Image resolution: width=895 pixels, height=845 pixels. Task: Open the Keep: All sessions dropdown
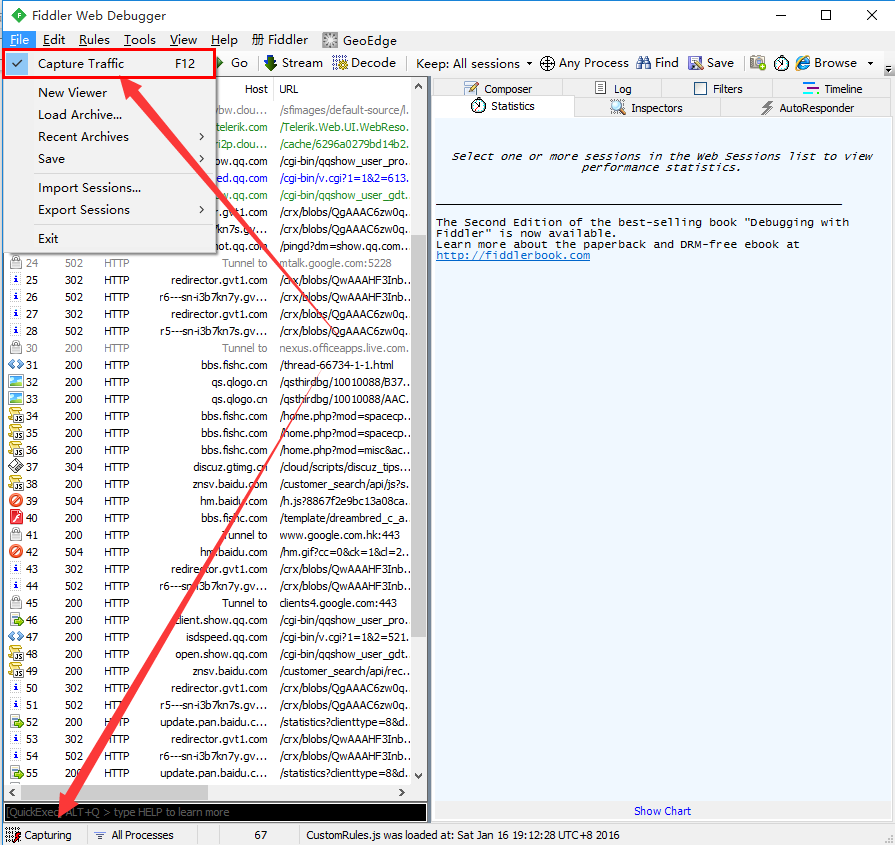coord(474,63)
